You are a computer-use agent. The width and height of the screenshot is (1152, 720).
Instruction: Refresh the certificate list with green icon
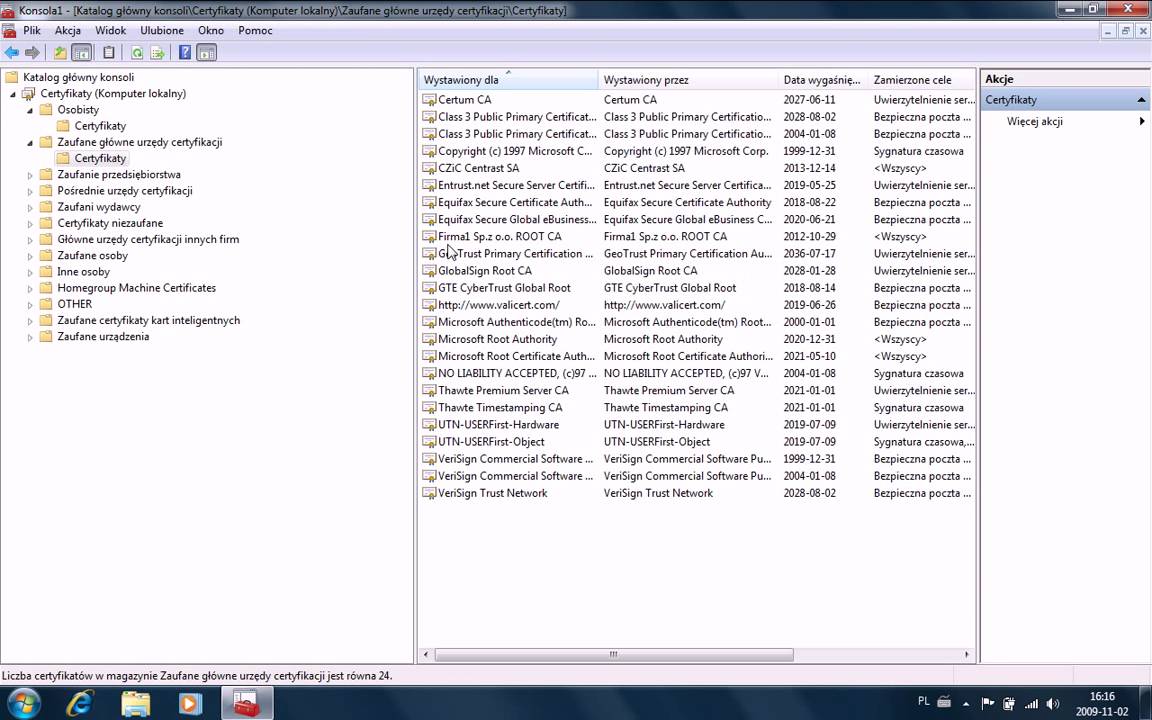coord(137,53)
